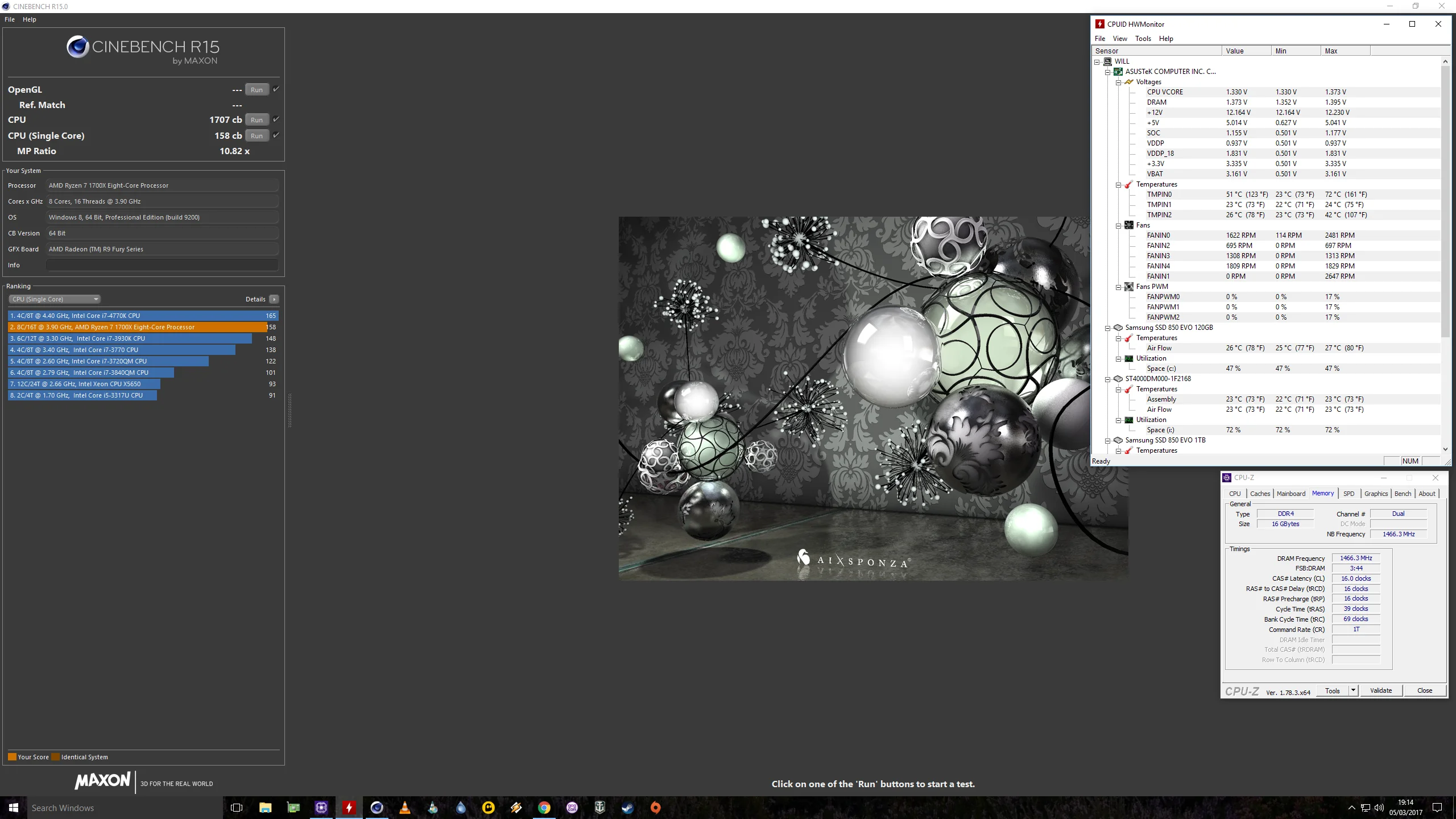Viewport: 1456px width, 819px height.
Task: Open Task View in taskbar
Action: (237, 808)
